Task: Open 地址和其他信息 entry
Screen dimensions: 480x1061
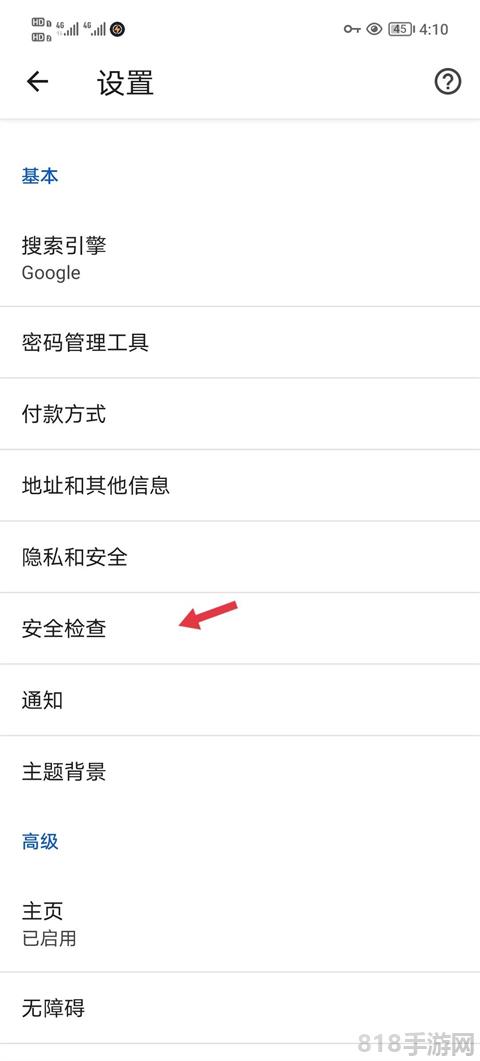Action: tap(240, 486)
